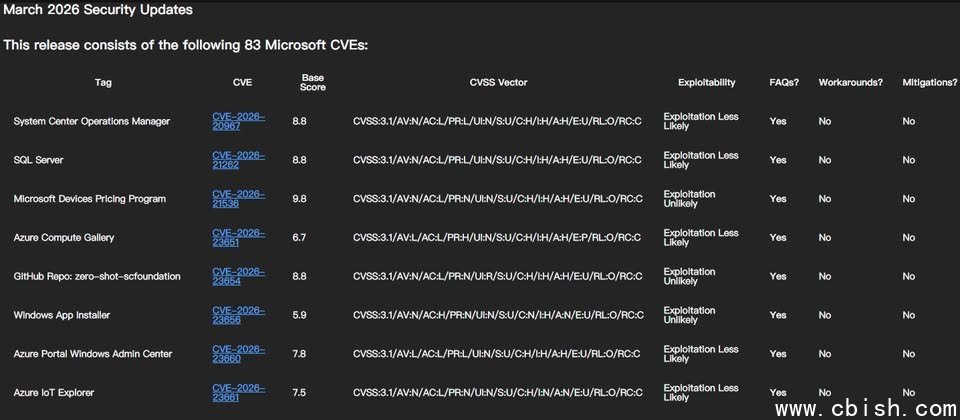Viewport: 960px width, 420px height.
Task: Open the CVE-2026-21262 SQL Server link
Action: pos(238,160)
